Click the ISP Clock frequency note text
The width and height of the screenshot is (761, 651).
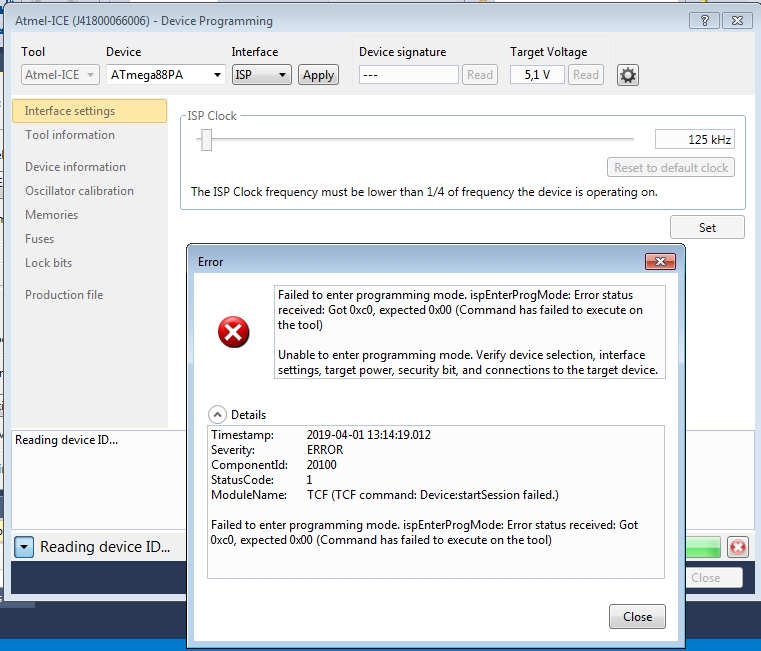[424, 192]
